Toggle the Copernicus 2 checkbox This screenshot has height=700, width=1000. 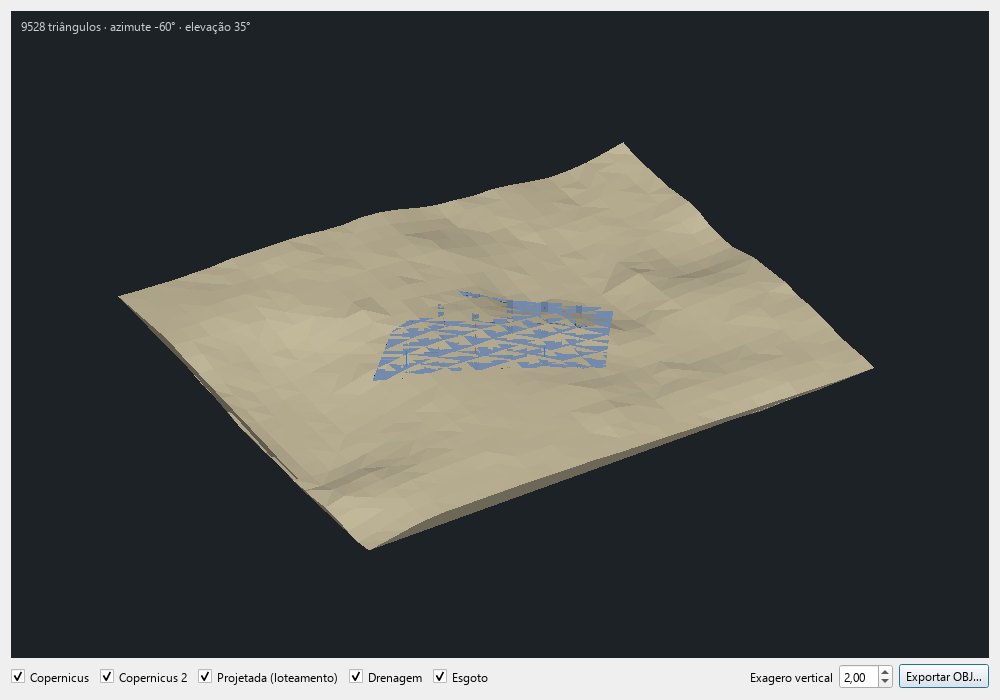click(107, 677)
